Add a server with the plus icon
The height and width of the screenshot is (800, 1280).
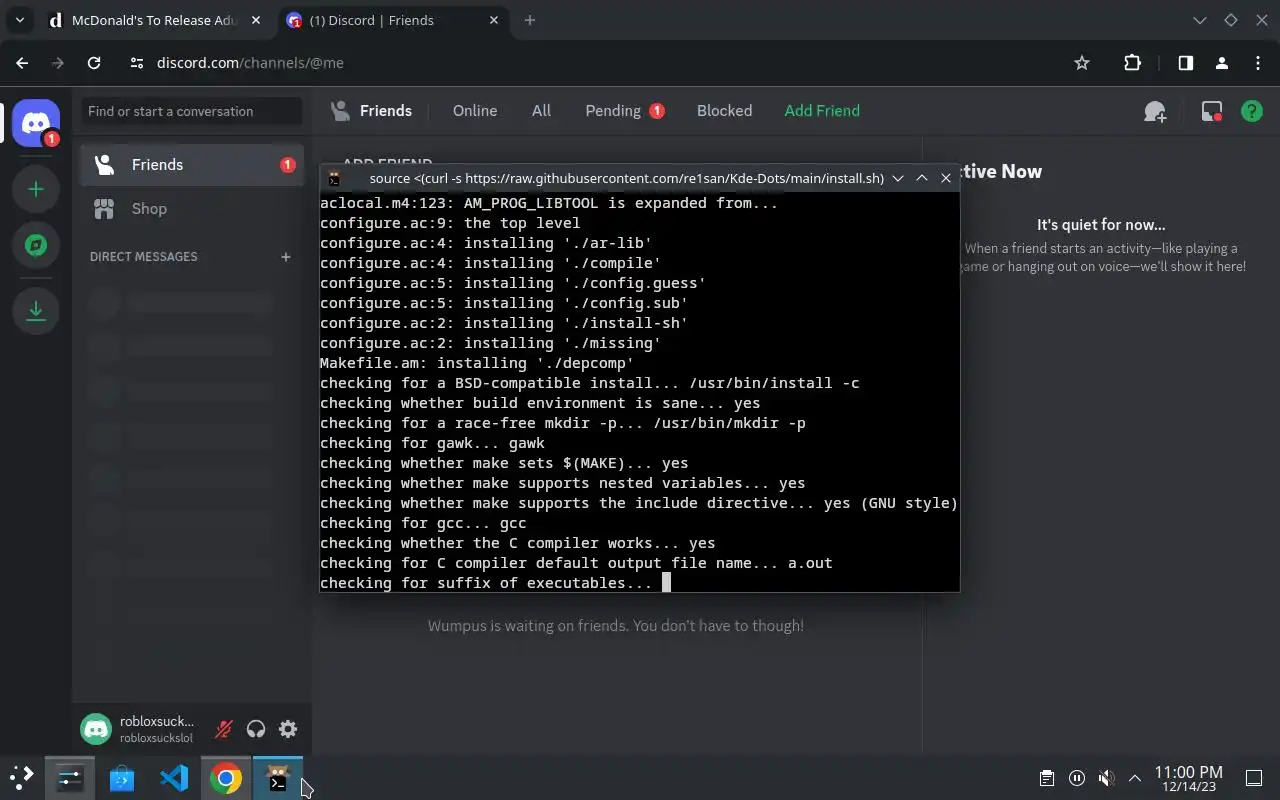(36, 189)
